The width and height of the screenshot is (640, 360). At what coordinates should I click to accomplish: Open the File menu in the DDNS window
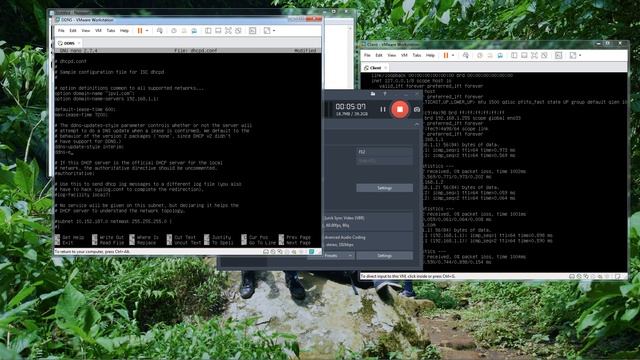click(61, 31)
